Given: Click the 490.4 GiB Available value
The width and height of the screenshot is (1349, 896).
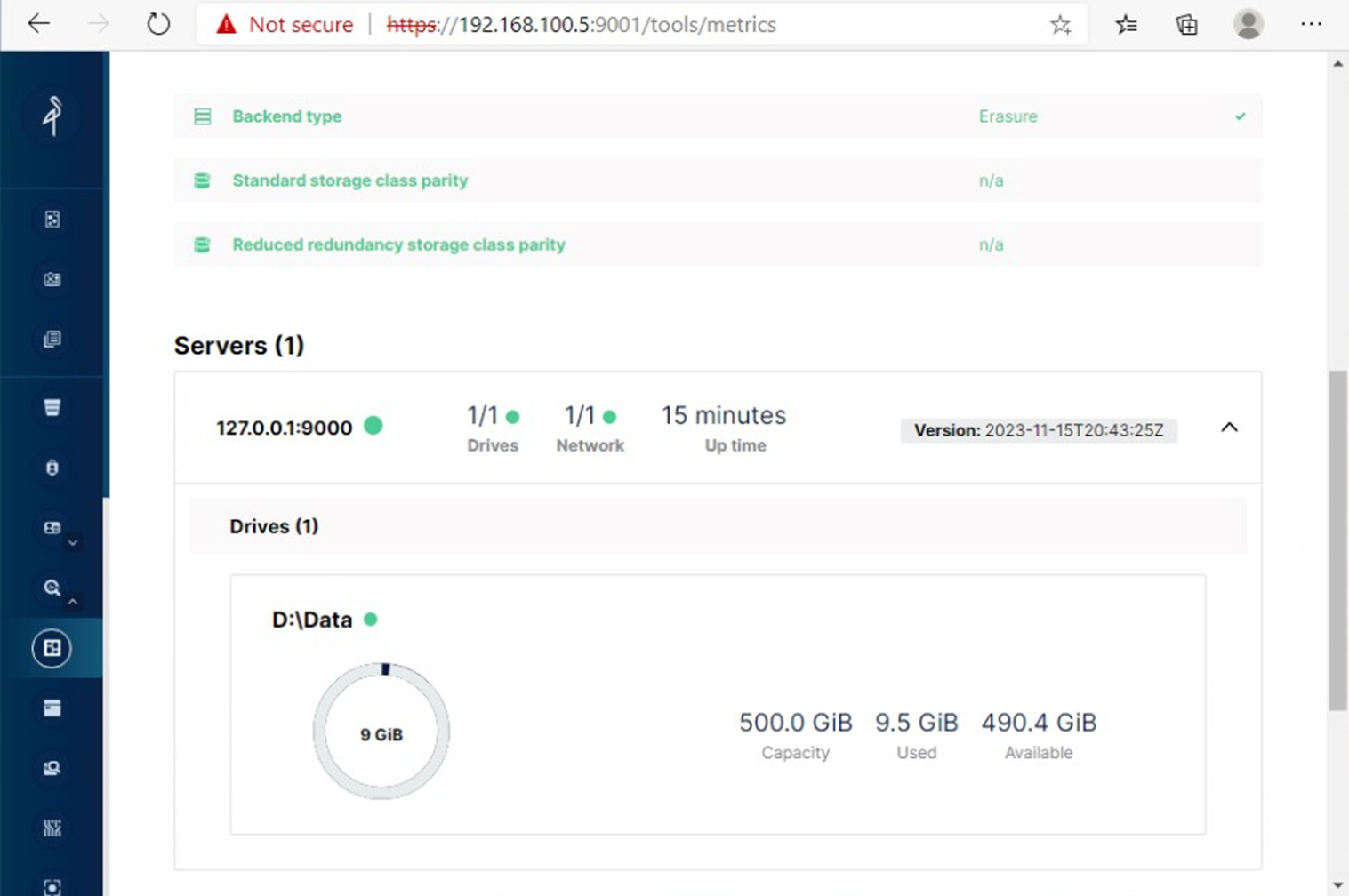Looking at the screenshot, I should coord(1039,723).
